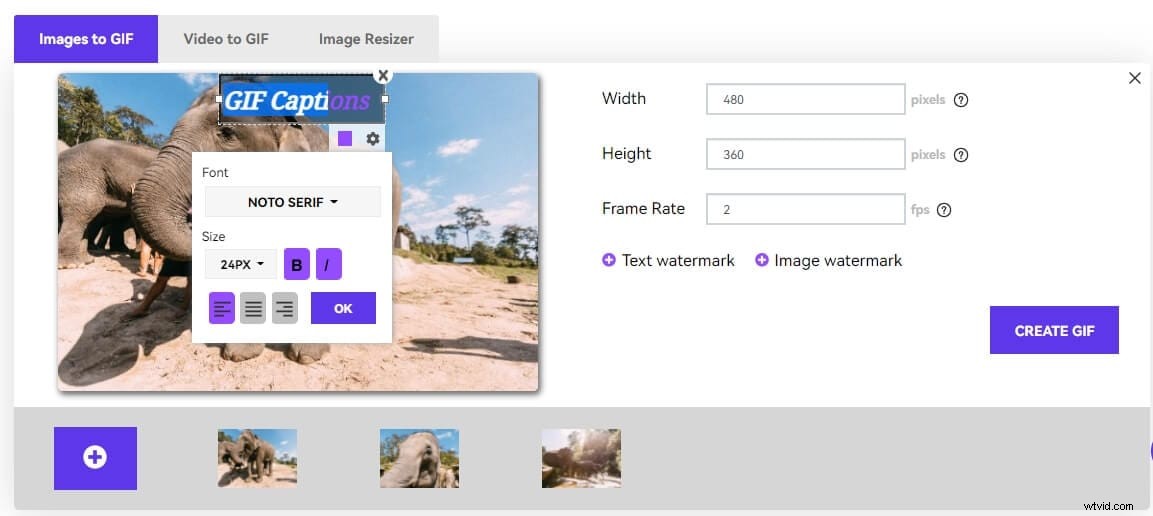Show help for Height pixels
This screenshot has height=516, width=1153.
coord(960,155)
